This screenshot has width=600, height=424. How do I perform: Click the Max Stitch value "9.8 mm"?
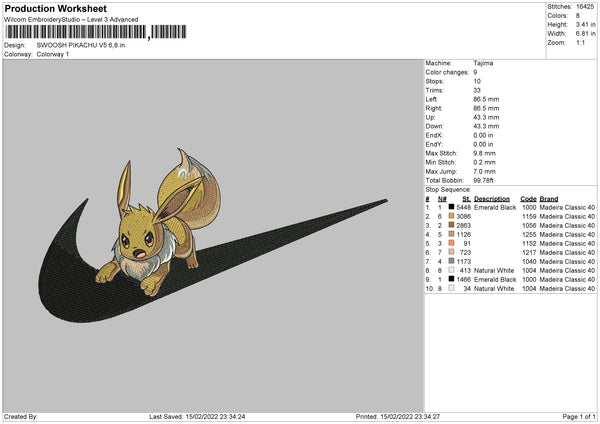484,153
